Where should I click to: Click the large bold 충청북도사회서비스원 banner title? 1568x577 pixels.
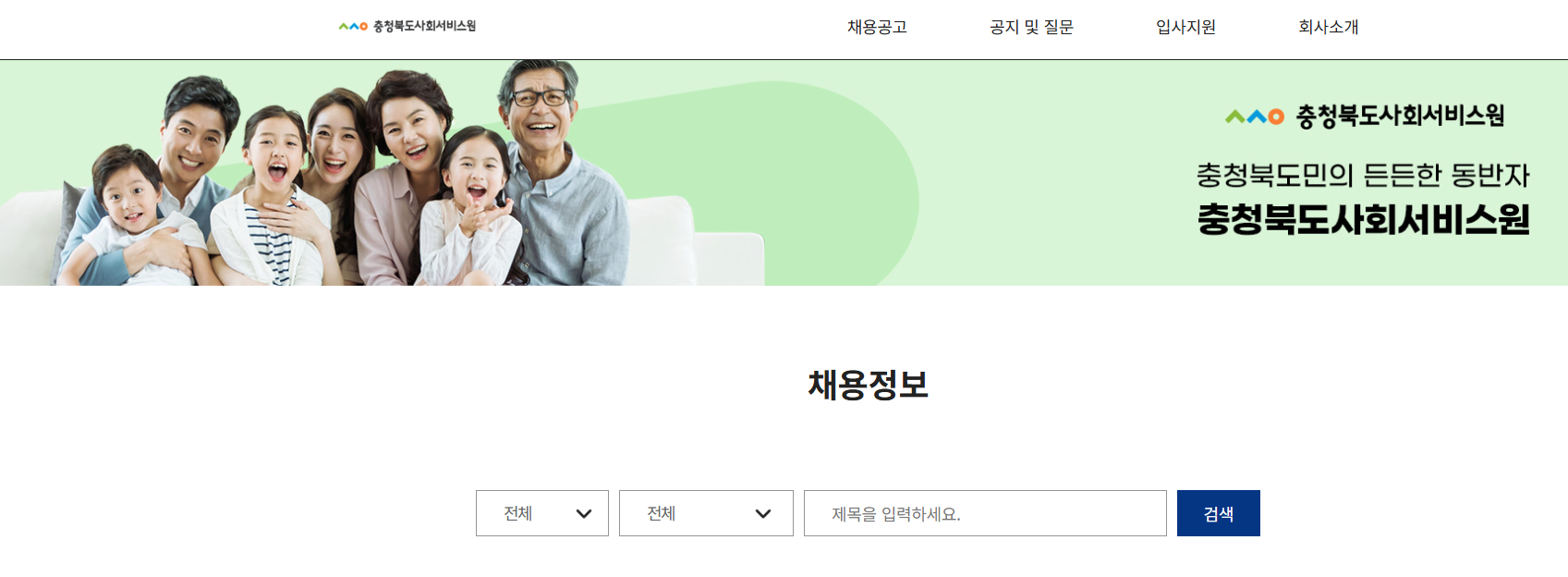pyautogui.click(x=1364, y=219)
